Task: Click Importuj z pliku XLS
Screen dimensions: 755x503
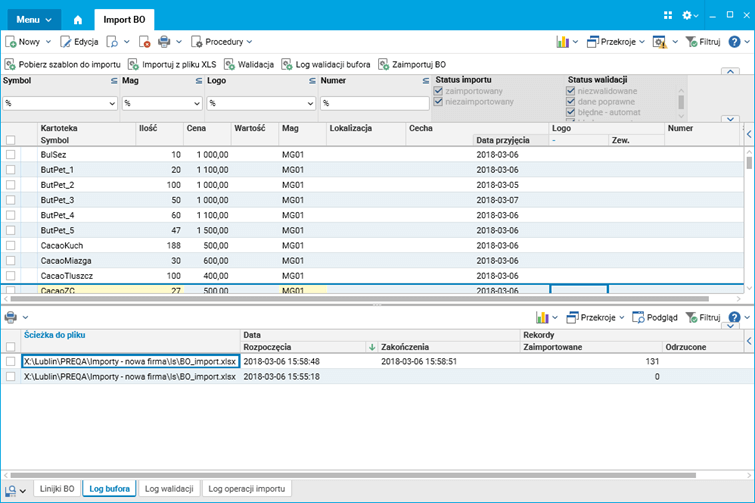Action: coord(171,64)
